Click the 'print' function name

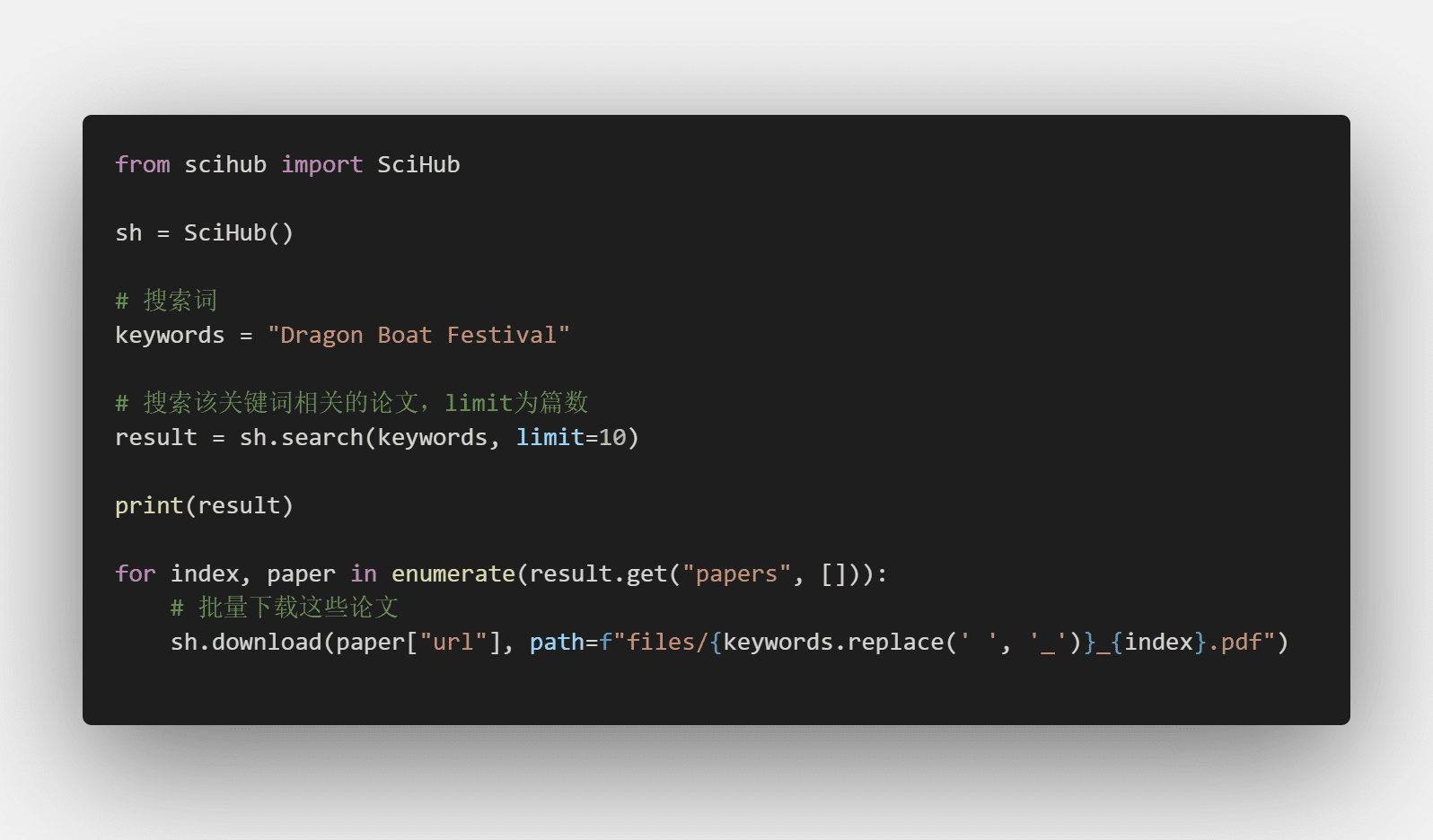pyautogui.click(x=149, y=506)
